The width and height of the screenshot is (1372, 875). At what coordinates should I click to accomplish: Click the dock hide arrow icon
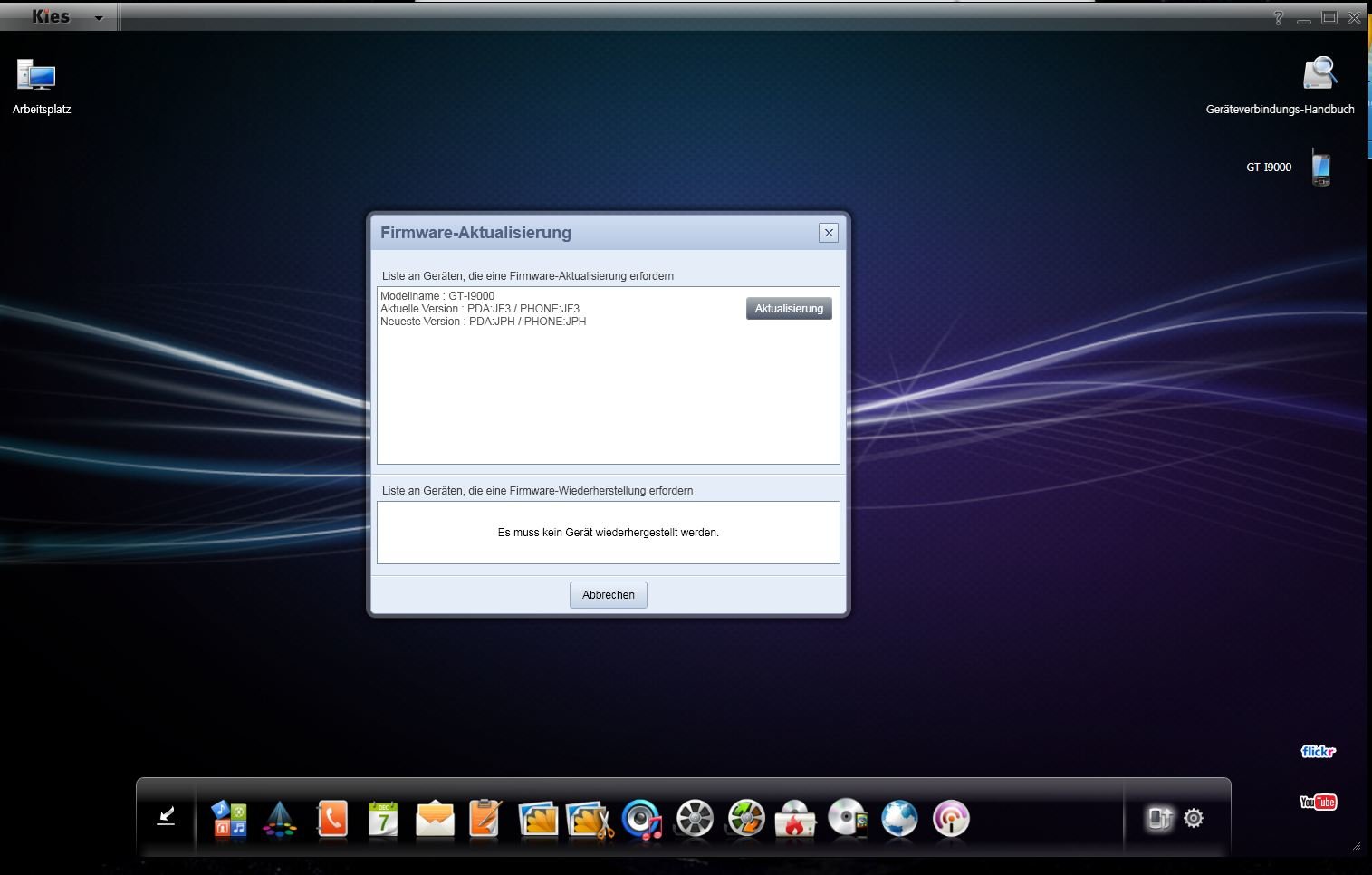[166, 817]
